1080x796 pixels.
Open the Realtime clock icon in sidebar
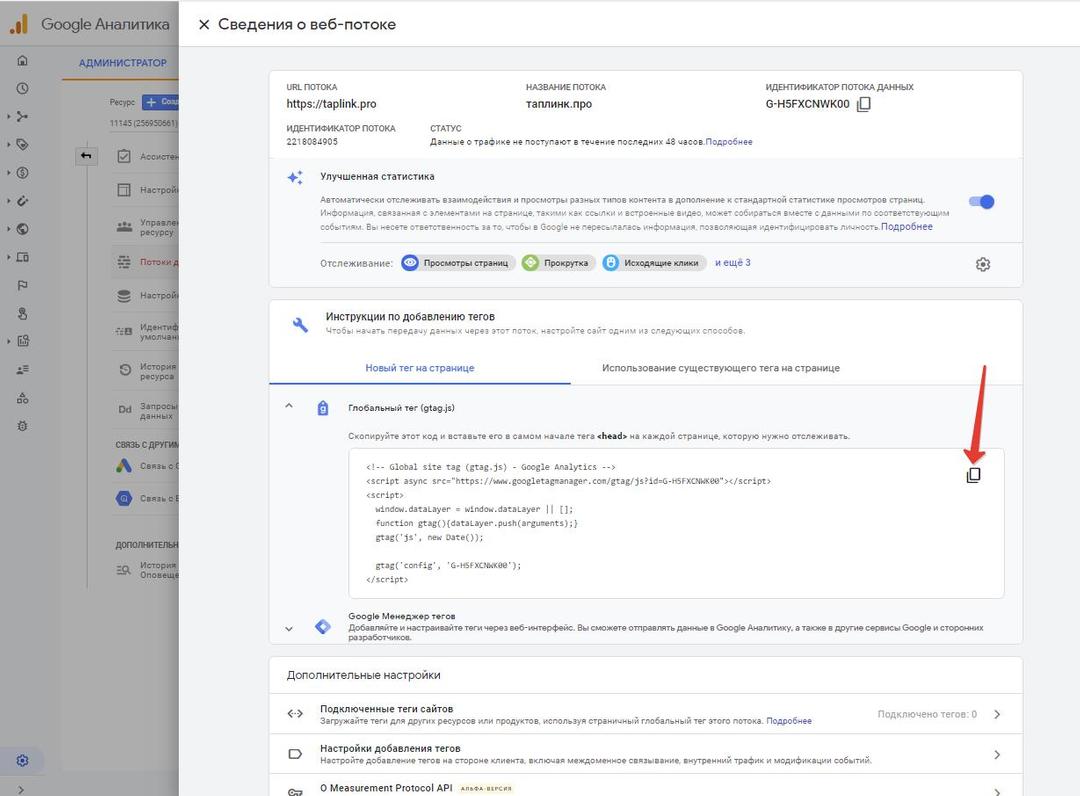click(22, 88)
